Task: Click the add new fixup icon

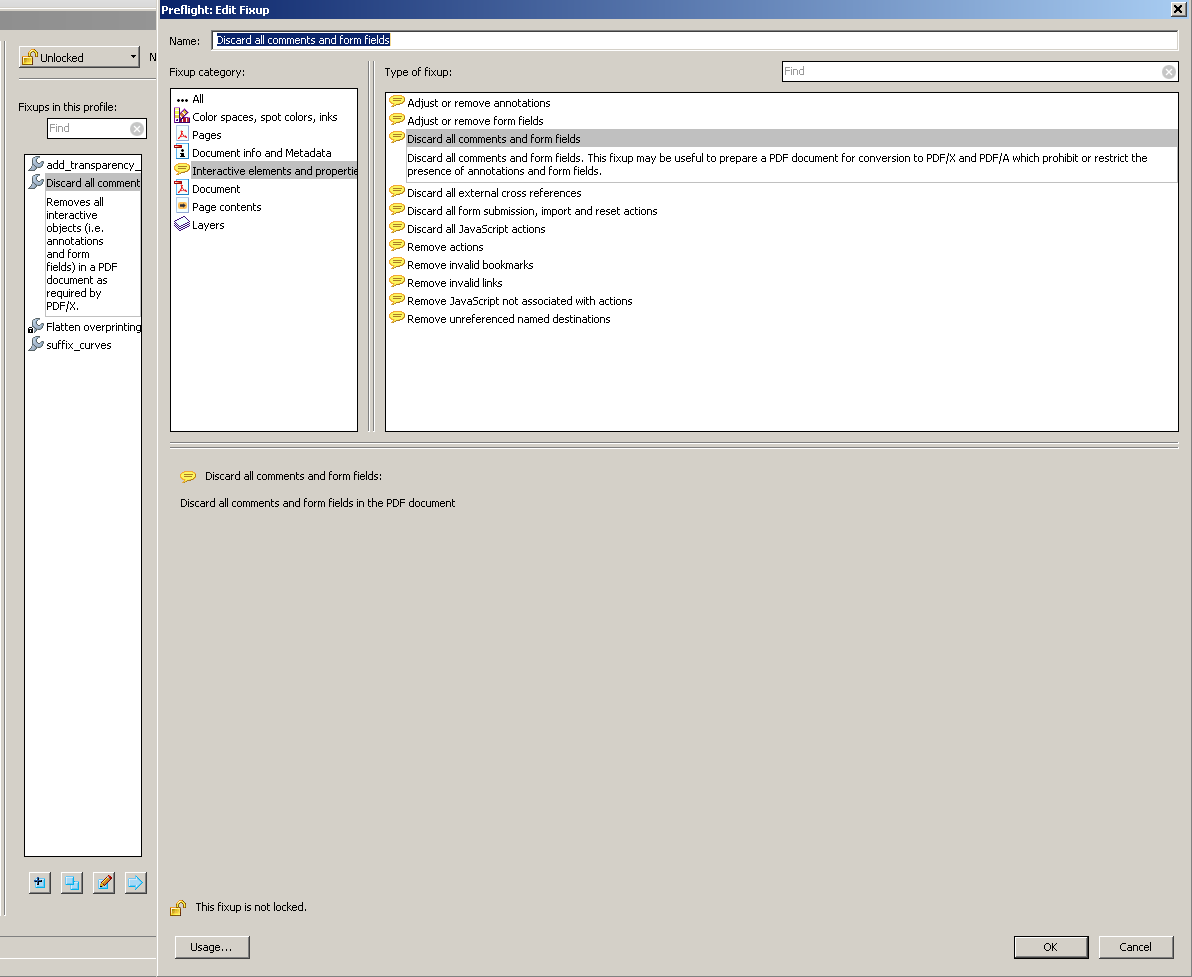Action: pos(40,883)
